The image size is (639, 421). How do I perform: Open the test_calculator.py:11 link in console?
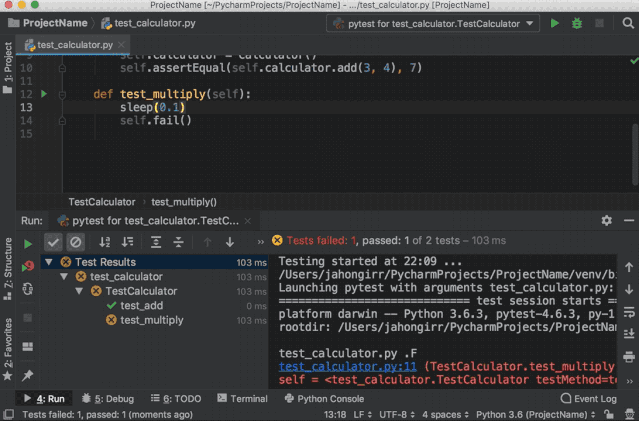click(x=348, y=366)
